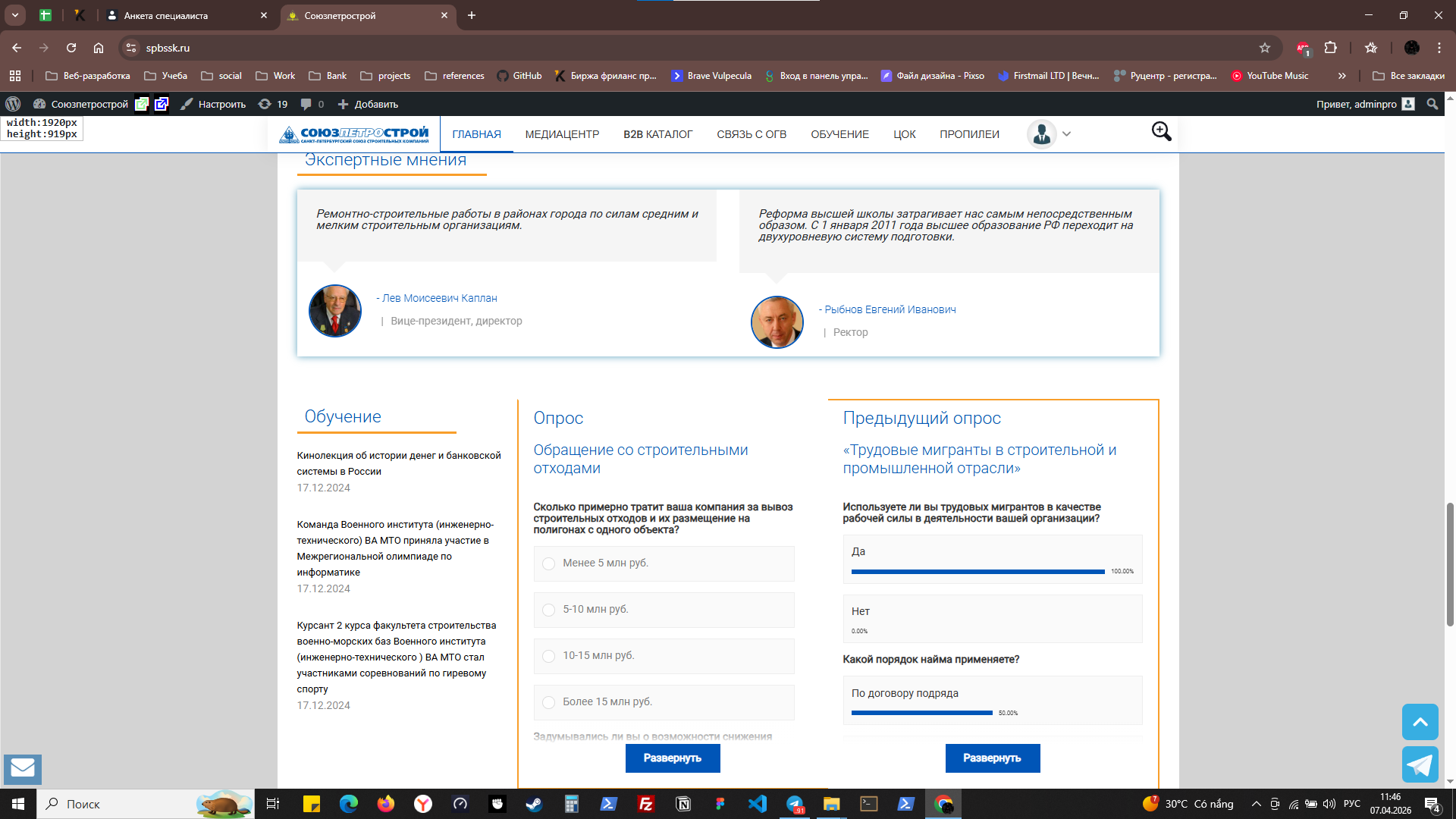Open the МЕДИАЦЕНТР menu item
This screenshot has width=1456, height=819.
(x=562, y=134)
